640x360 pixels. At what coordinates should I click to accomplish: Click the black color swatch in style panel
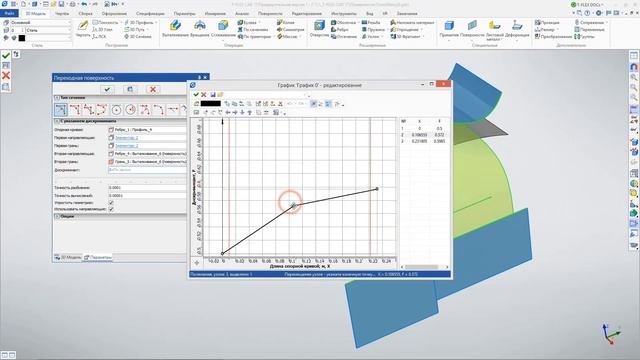[22, 38]
